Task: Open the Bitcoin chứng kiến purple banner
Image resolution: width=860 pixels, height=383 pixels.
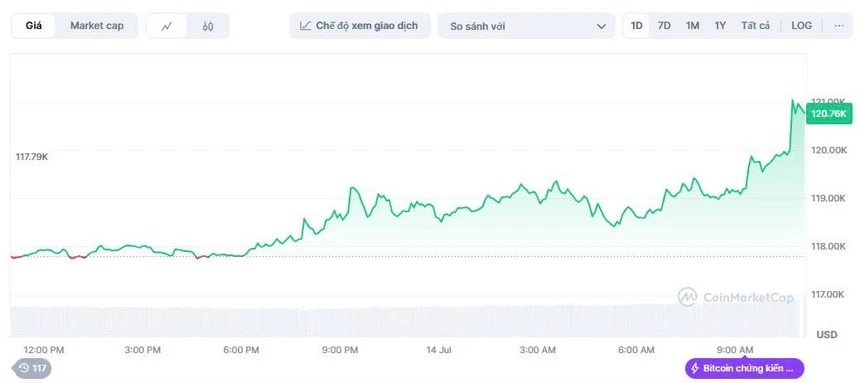Action: (x=744, y=368)
